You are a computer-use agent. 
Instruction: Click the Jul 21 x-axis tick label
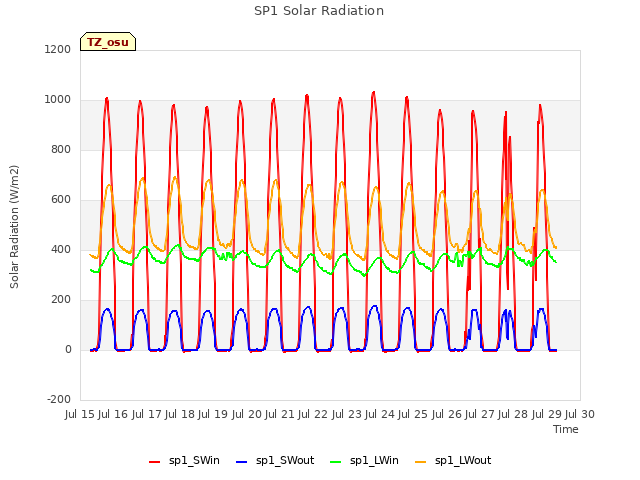[x=280, y=414]
